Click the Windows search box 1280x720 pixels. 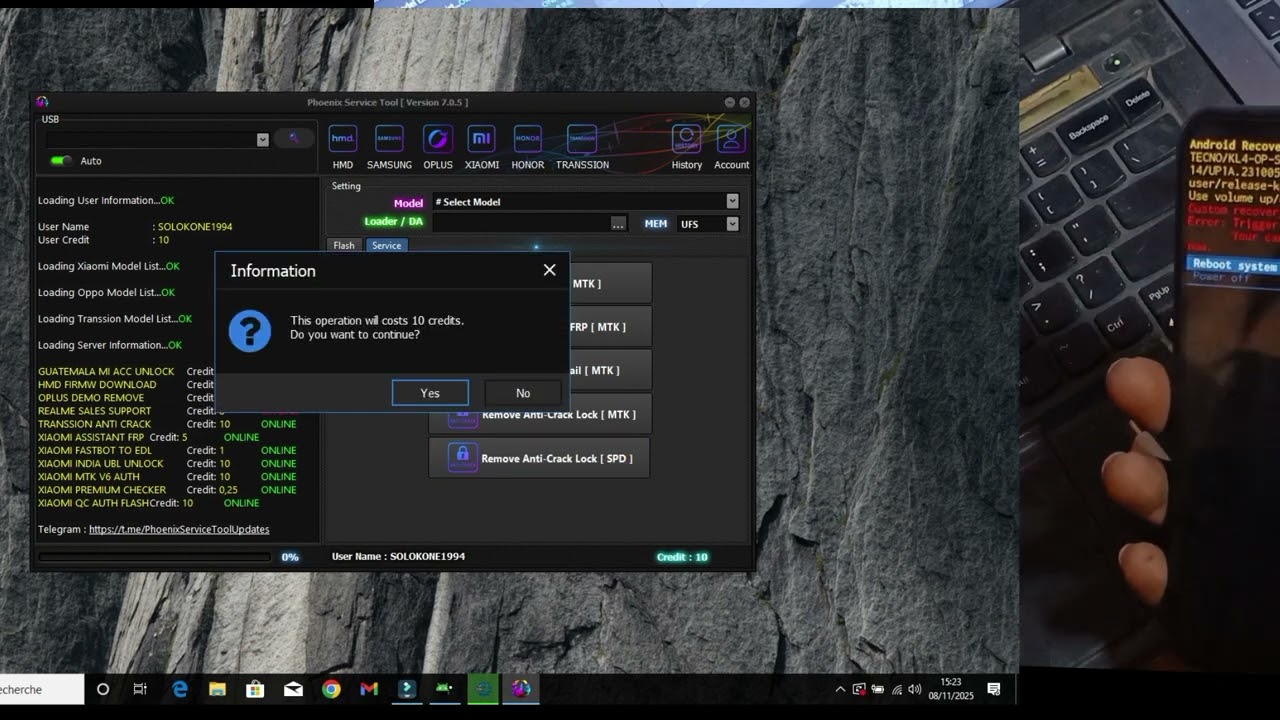click(41, 689)
